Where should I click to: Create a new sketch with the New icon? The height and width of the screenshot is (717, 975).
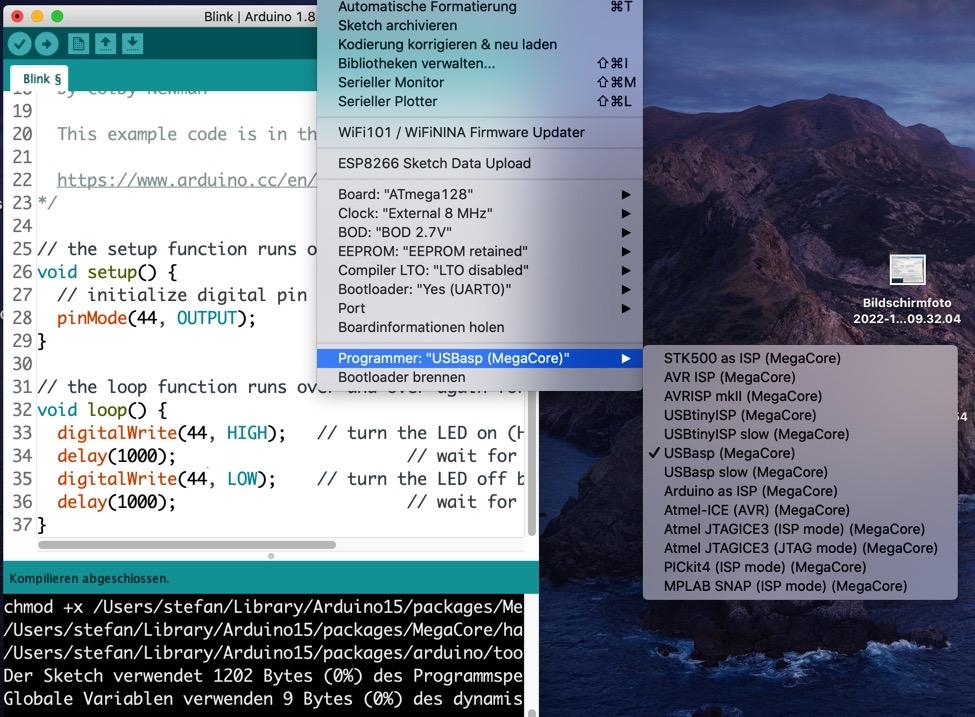[78, 44]
